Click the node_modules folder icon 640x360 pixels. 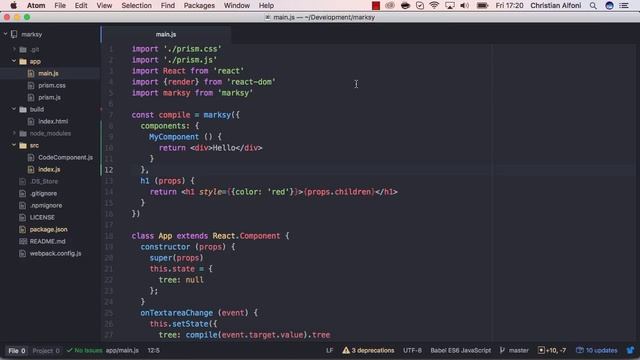point(23,133)
